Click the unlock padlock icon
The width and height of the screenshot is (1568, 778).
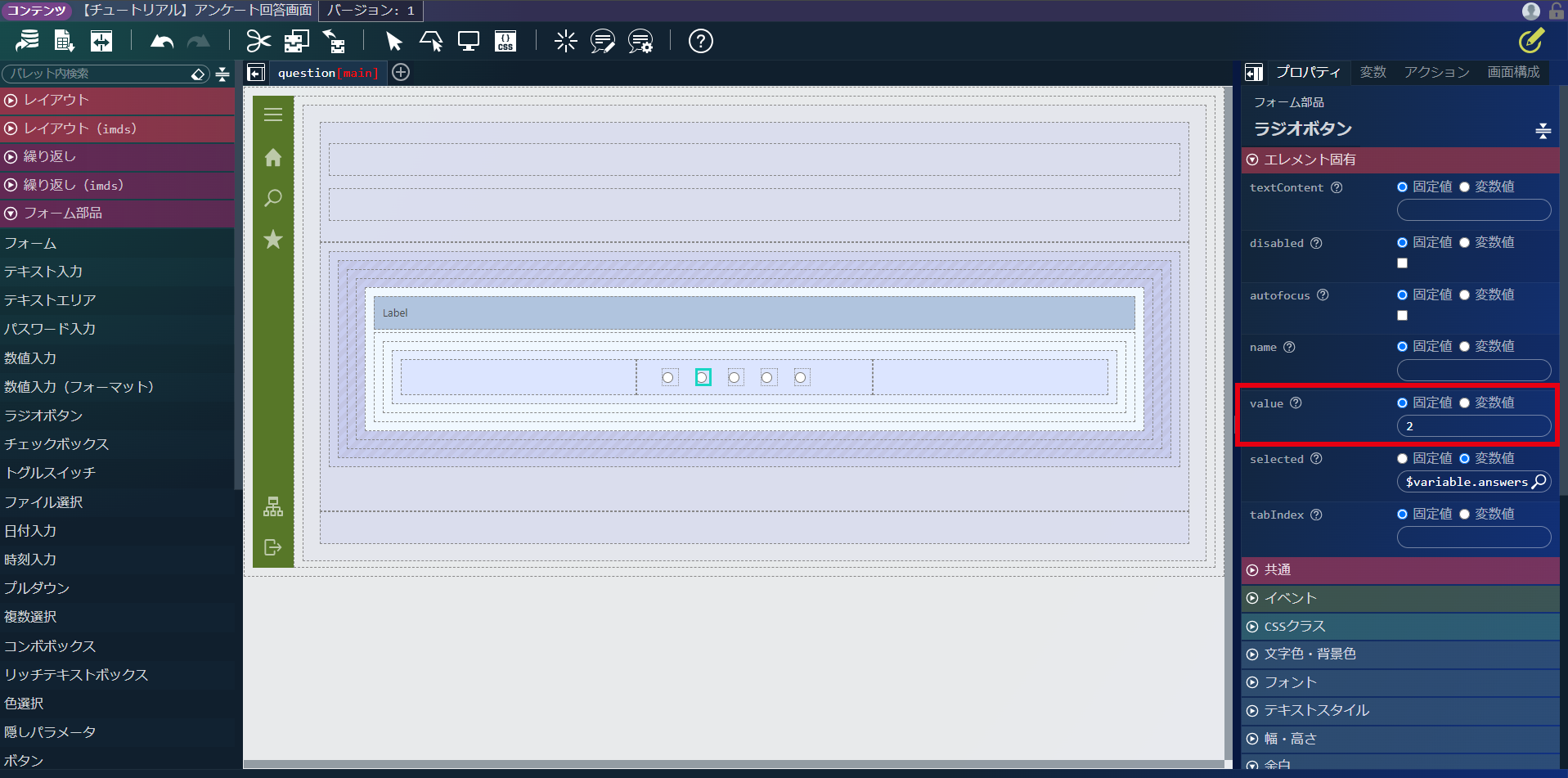(x=1556, y=11)
